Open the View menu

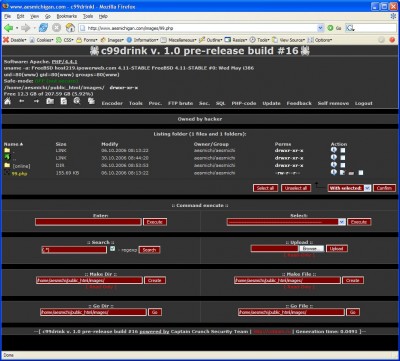point(34,16)
